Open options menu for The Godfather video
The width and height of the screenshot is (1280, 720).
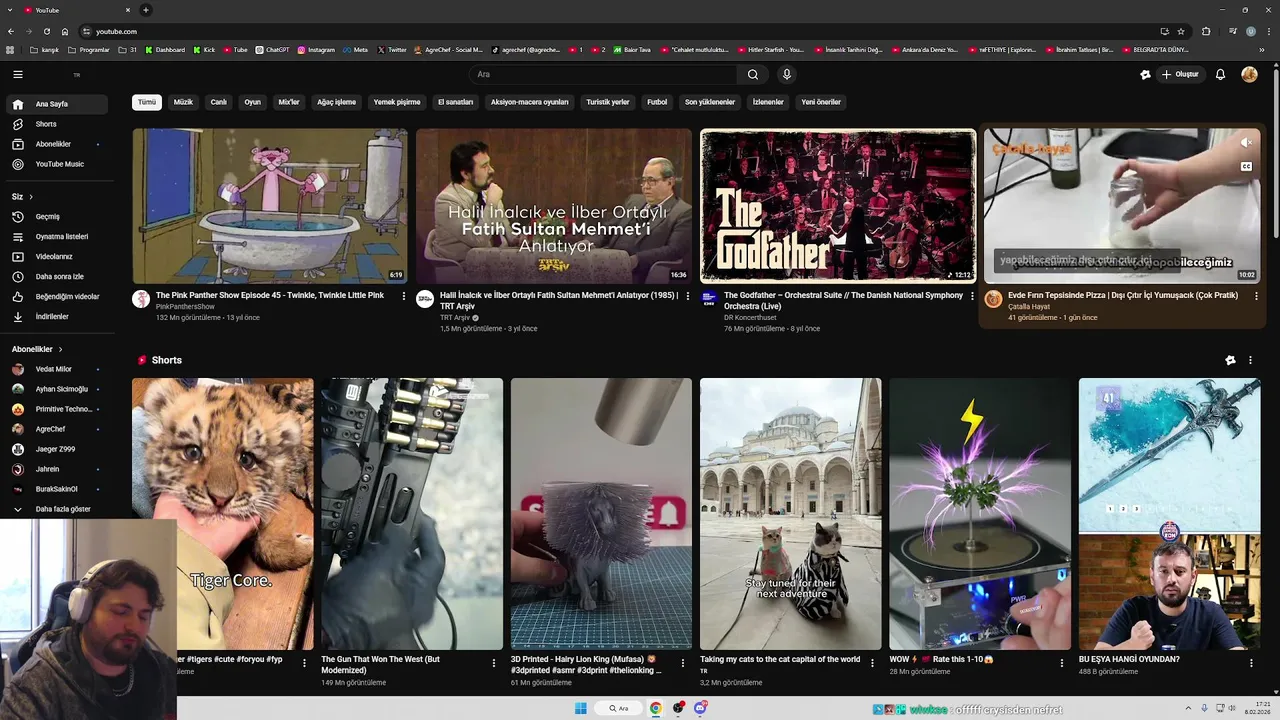coord(972,296)
